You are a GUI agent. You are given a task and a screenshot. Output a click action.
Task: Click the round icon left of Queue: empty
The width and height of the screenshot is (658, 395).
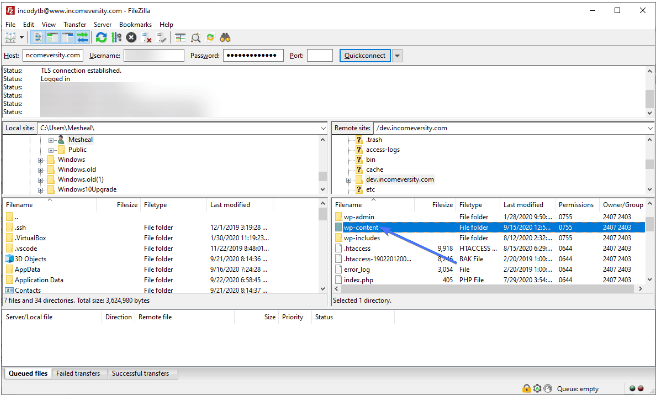point(548,388)
